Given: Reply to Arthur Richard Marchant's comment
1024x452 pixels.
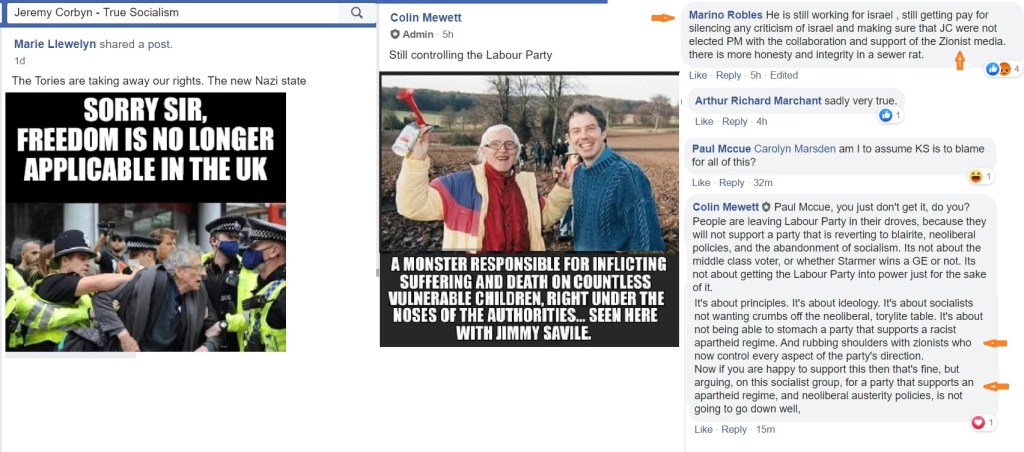Looking at the screenshot, I should click(735, 121).
